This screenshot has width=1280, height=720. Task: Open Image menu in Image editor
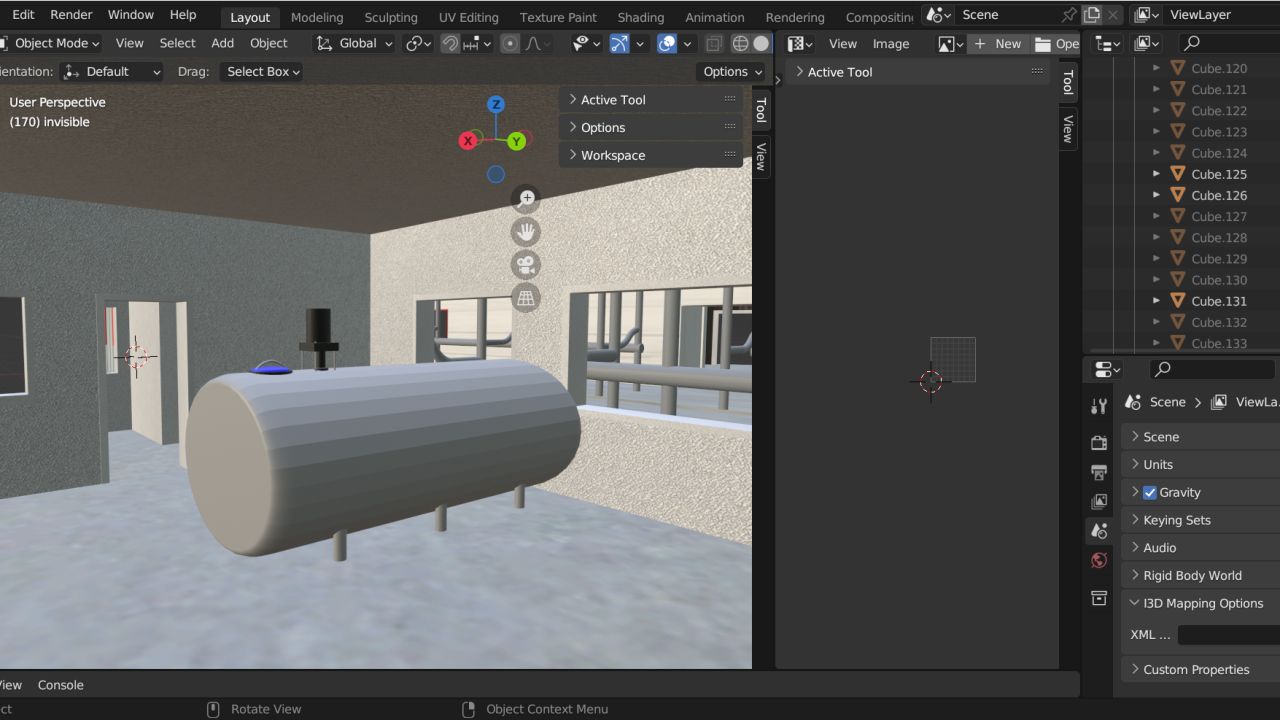(891, 44)
